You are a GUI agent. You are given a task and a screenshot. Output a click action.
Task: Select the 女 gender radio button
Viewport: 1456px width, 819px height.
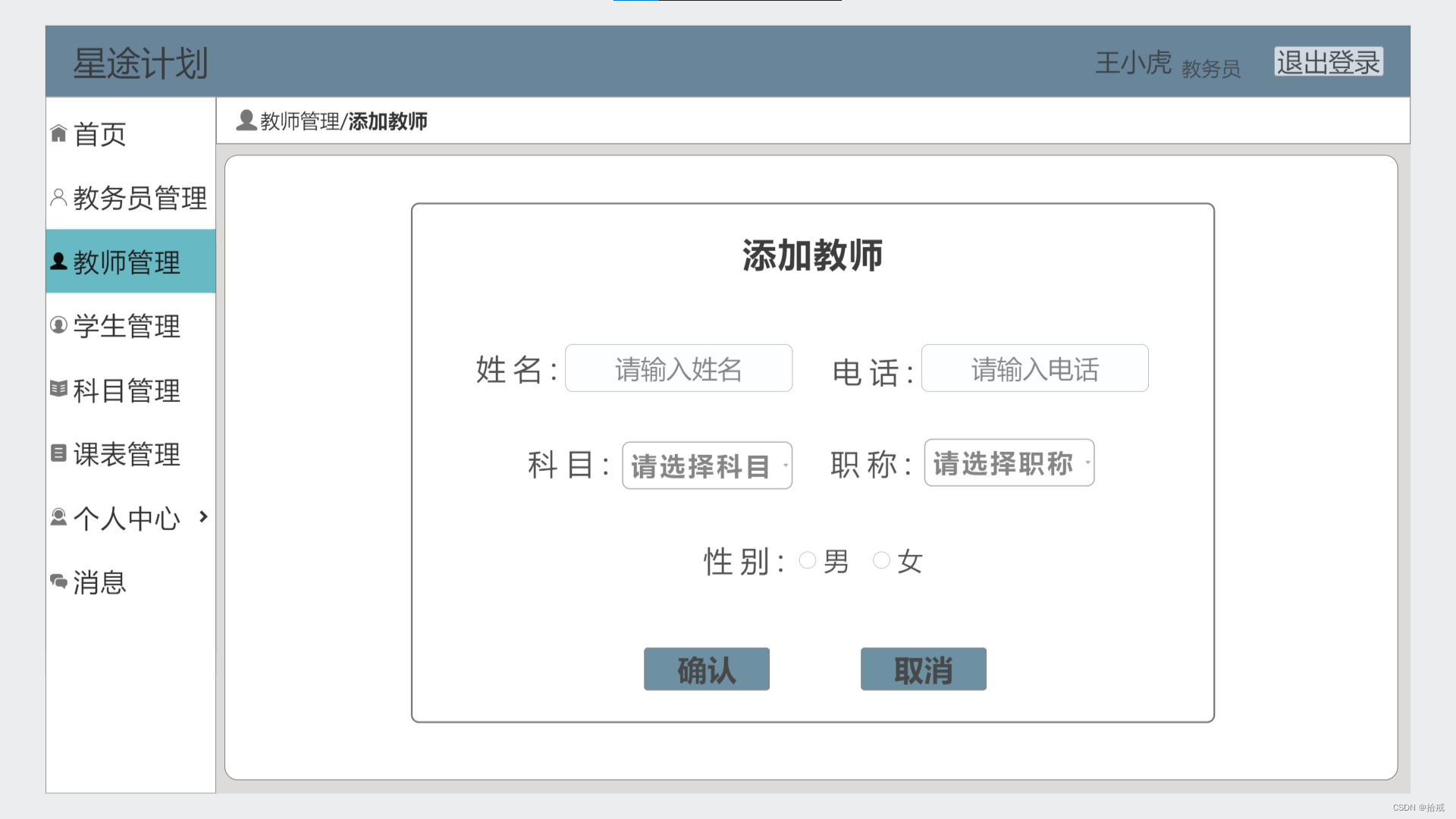pyautogui.click(x=881, y=560)
